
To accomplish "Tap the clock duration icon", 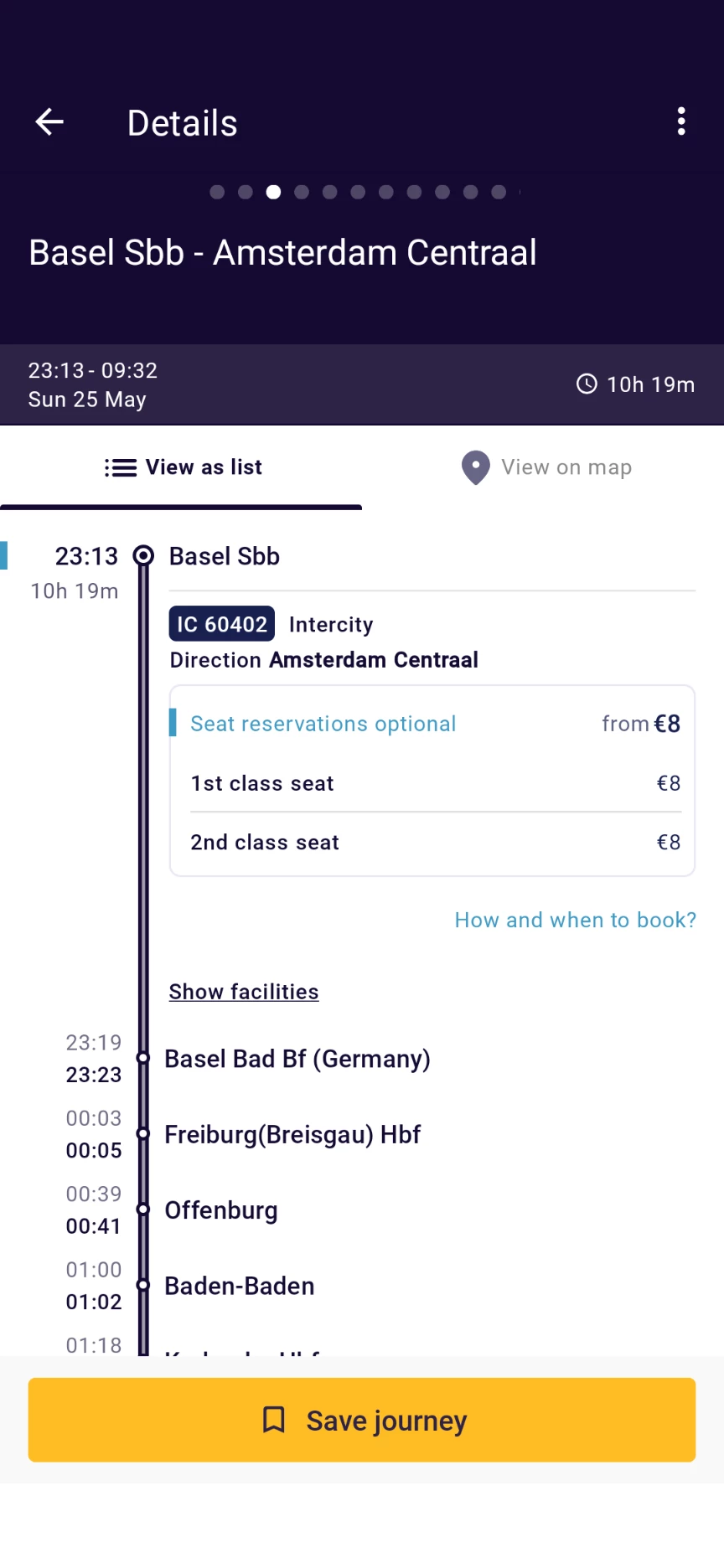I will point(587,384).
